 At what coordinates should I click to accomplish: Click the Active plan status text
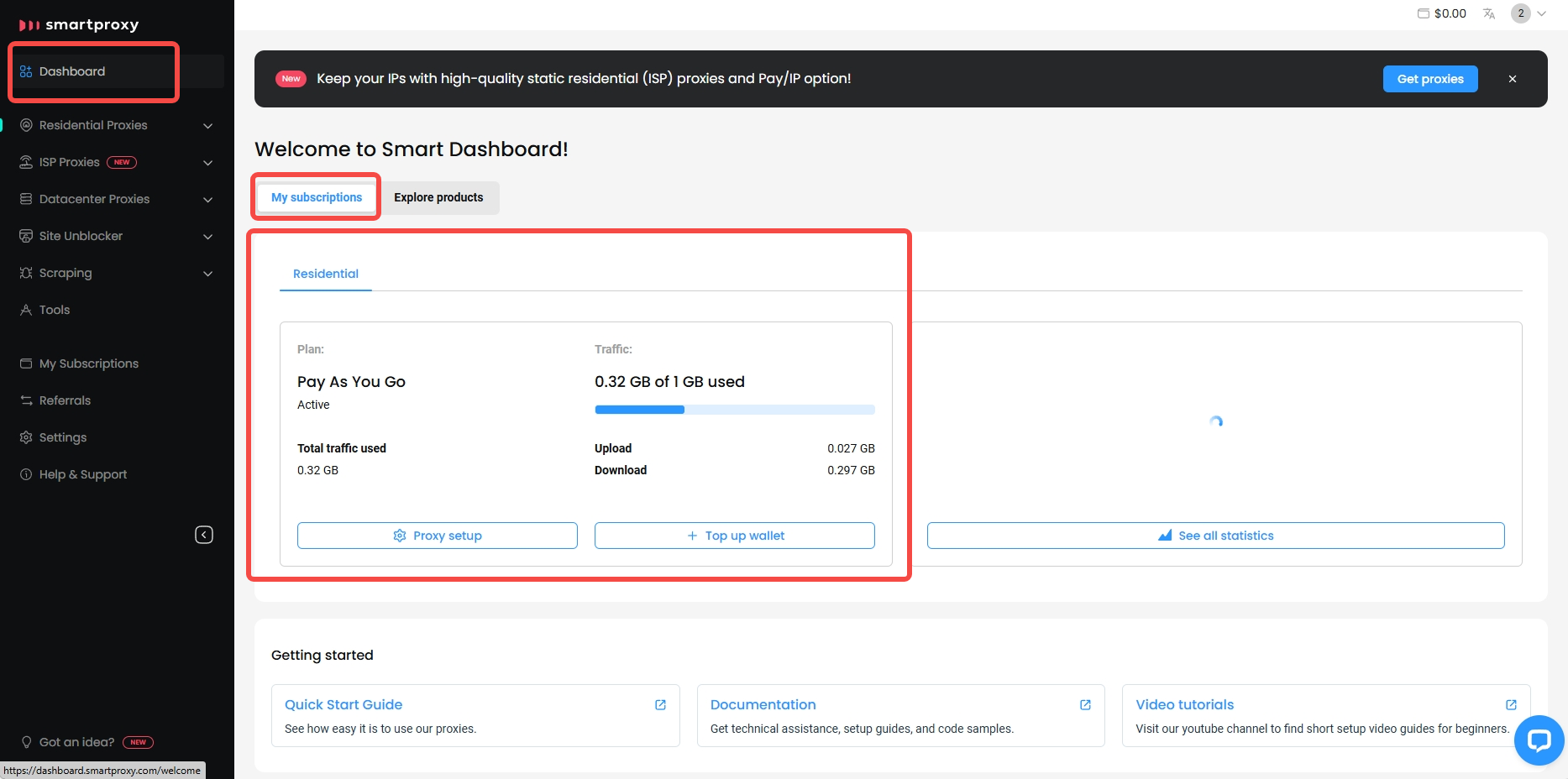(313, 405)
